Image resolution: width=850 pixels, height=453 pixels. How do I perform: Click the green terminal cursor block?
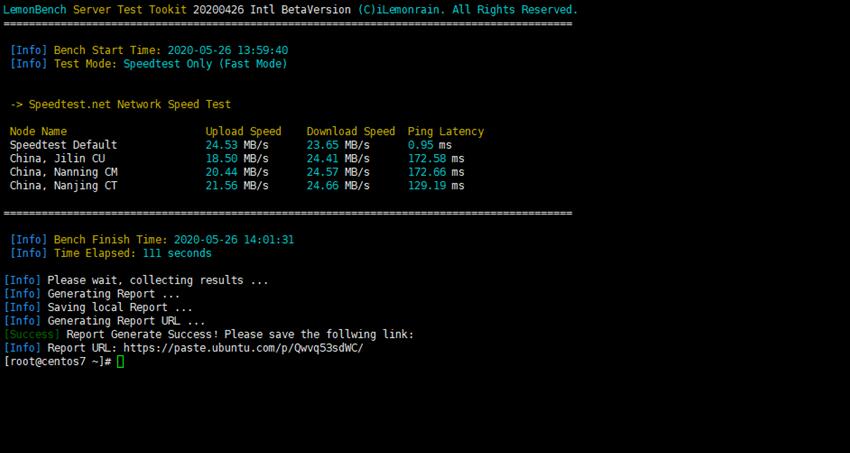(120, 362)
